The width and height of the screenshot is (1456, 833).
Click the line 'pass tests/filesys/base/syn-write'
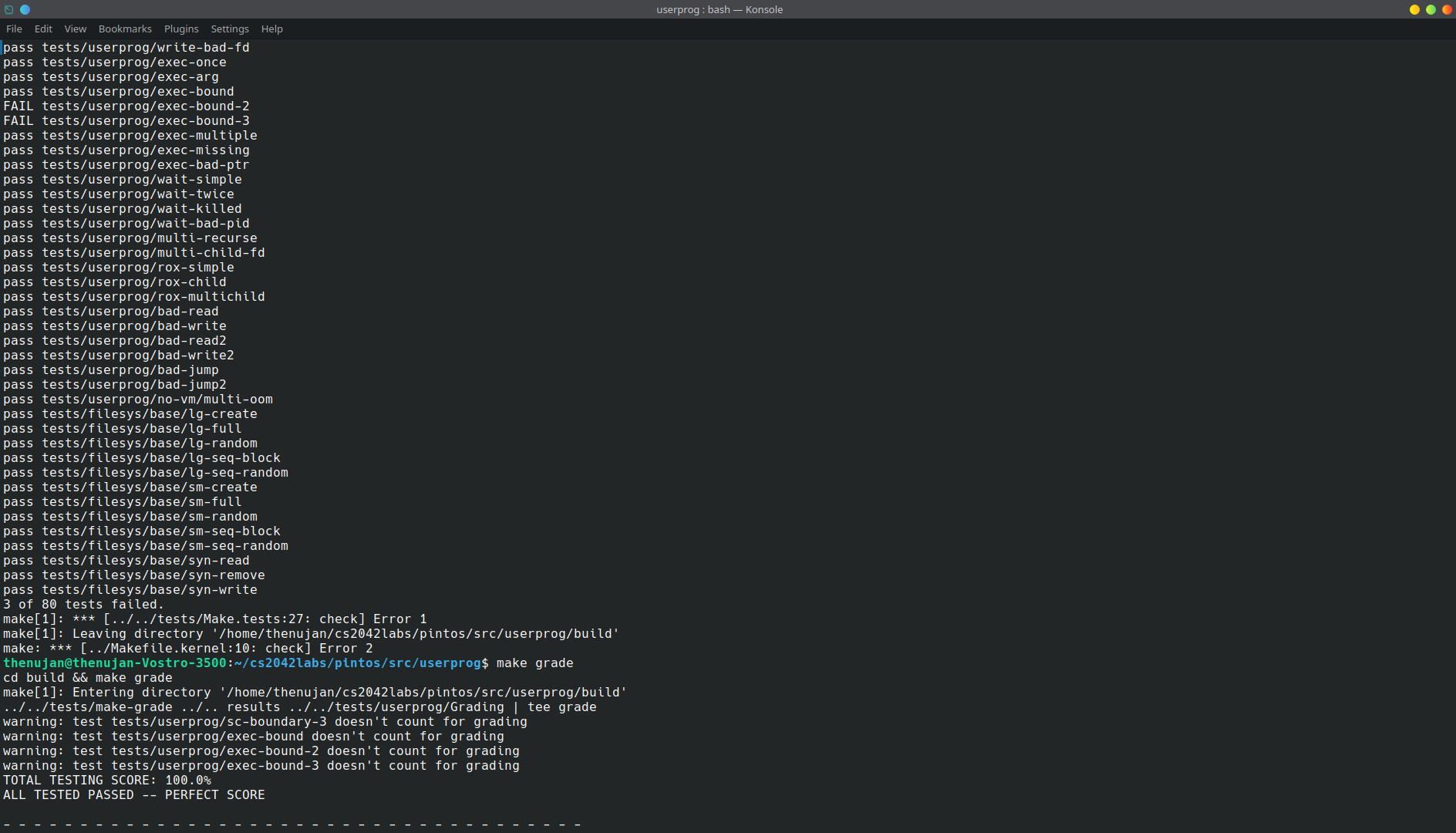(130, 590)
